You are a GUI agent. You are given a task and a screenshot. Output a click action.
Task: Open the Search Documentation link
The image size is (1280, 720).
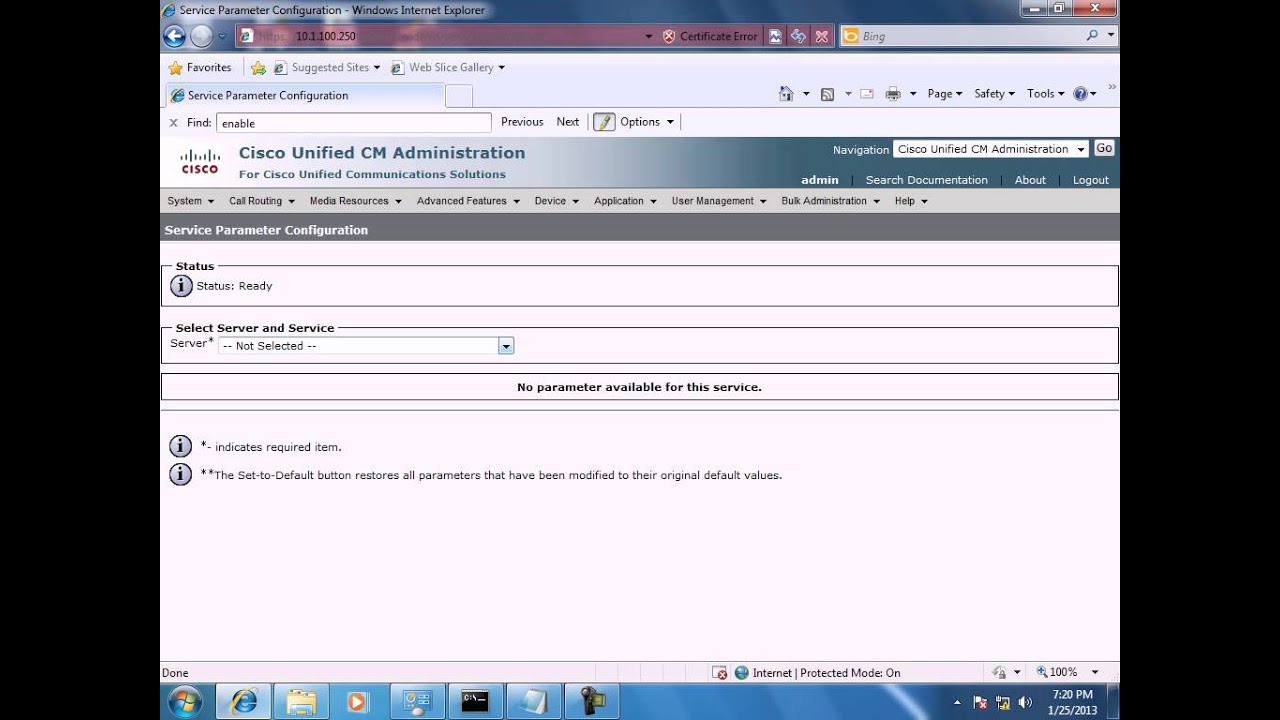(926, 180)
